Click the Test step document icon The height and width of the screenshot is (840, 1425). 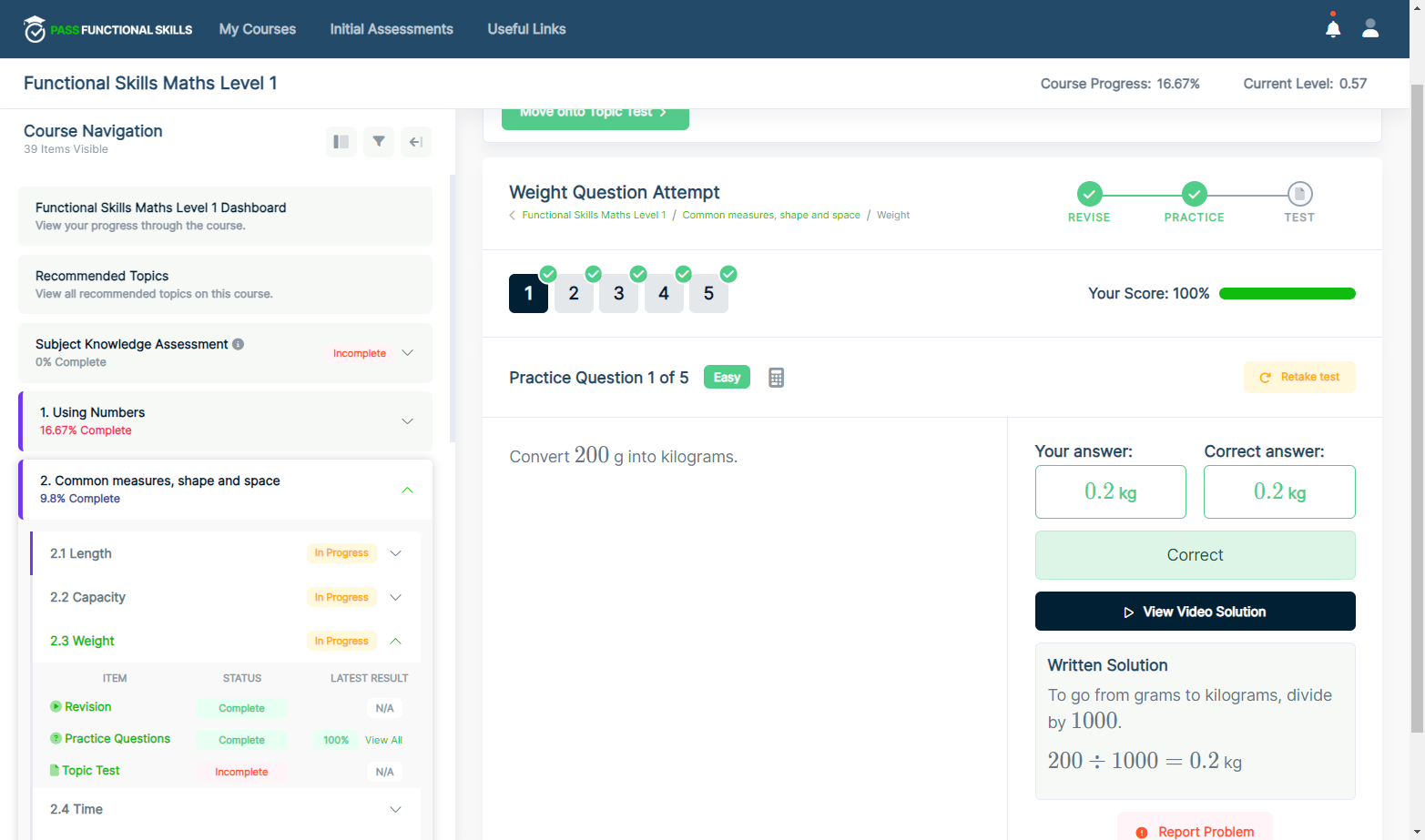[1299, 194]
